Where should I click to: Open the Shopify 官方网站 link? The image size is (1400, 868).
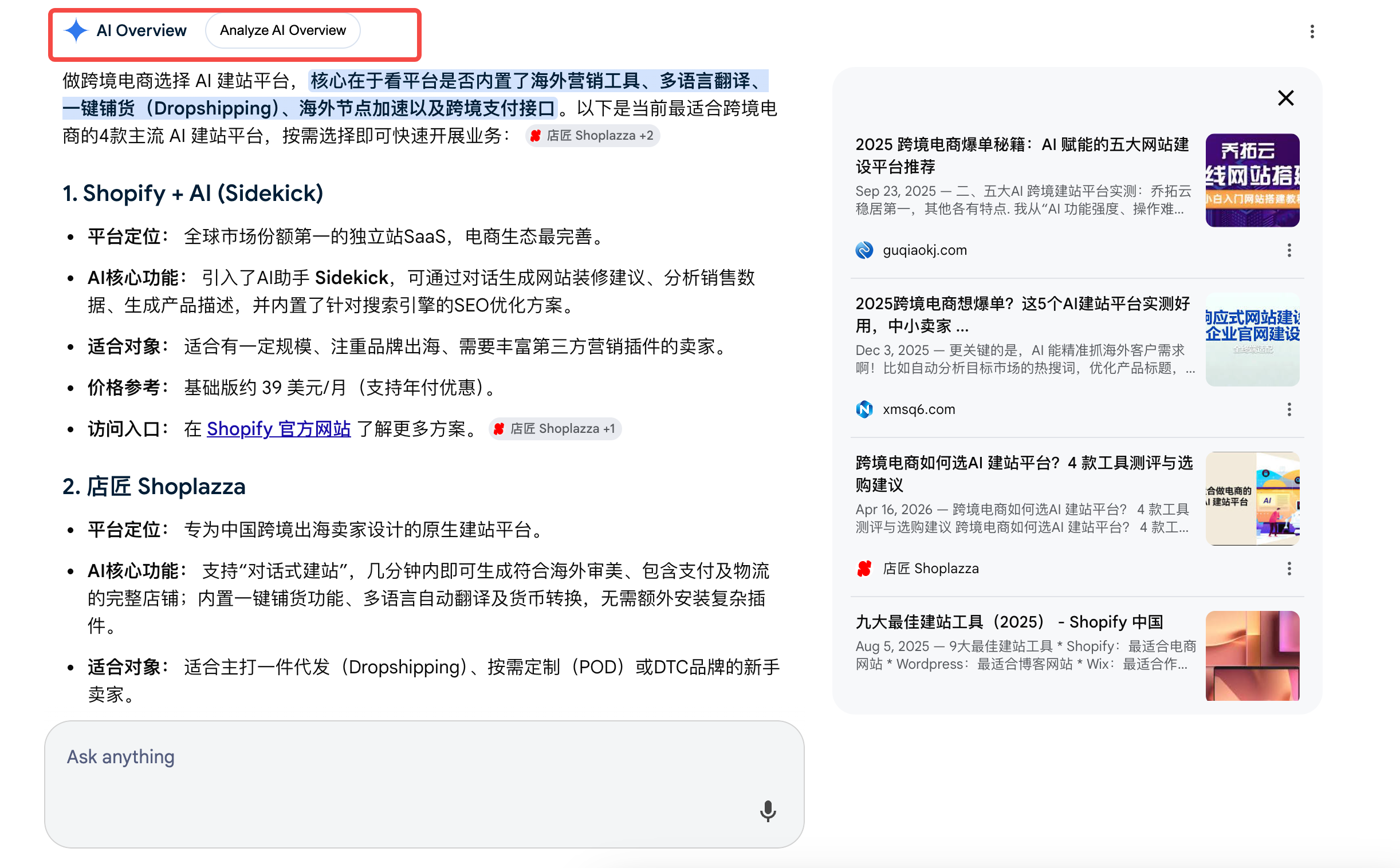(x=278, y=429)
